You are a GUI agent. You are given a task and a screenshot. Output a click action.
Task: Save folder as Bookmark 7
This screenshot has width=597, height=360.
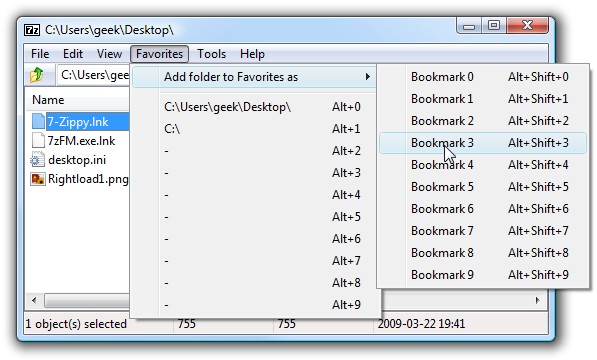coord(483,231)
